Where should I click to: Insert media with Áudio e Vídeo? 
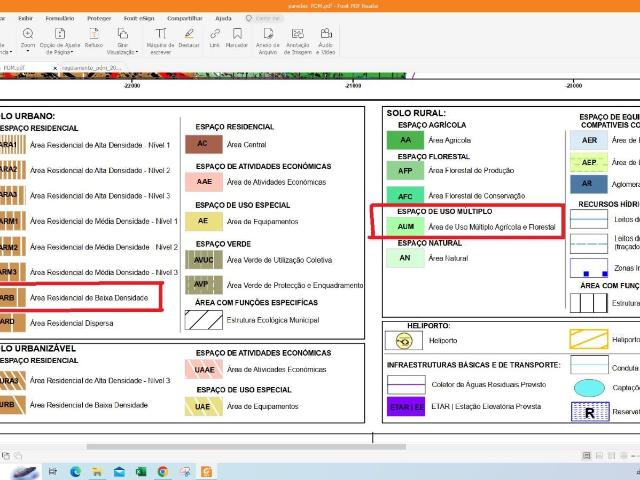tap(326, 39)
